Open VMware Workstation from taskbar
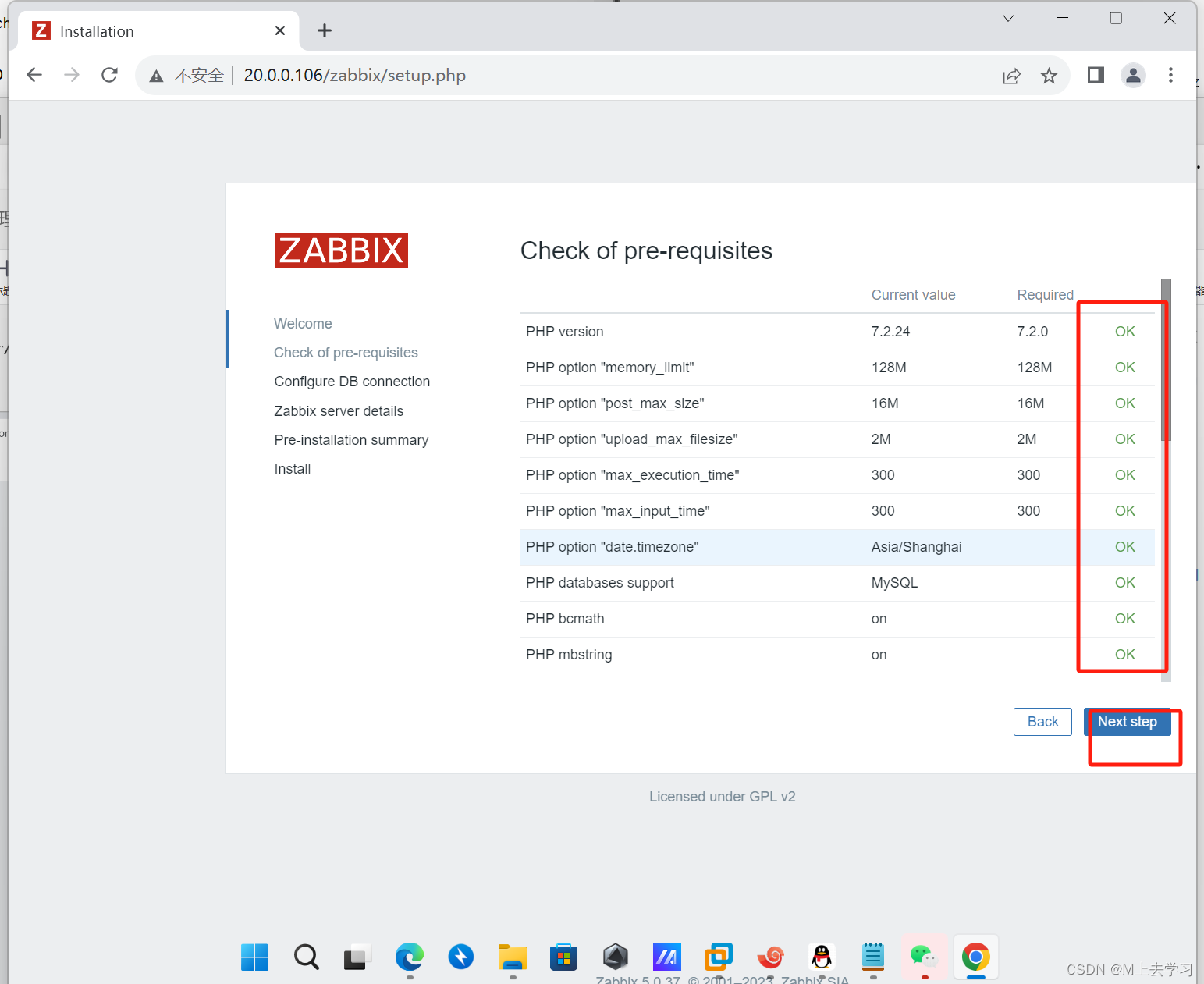 (719, 957)
